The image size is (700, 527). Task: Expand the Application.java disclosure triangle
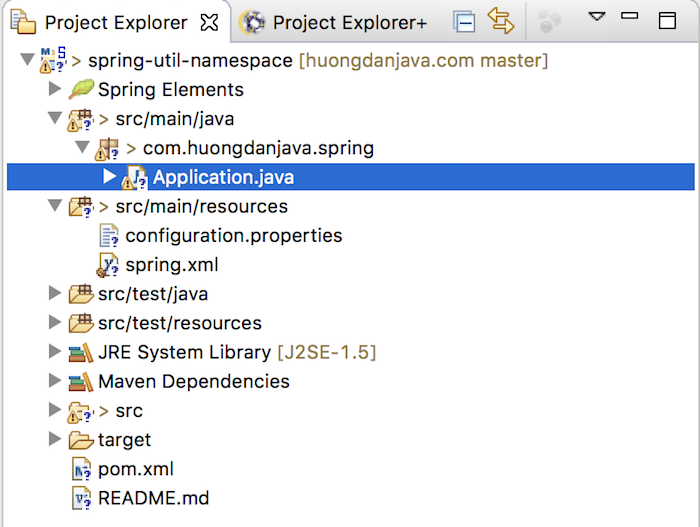(109, 176)
